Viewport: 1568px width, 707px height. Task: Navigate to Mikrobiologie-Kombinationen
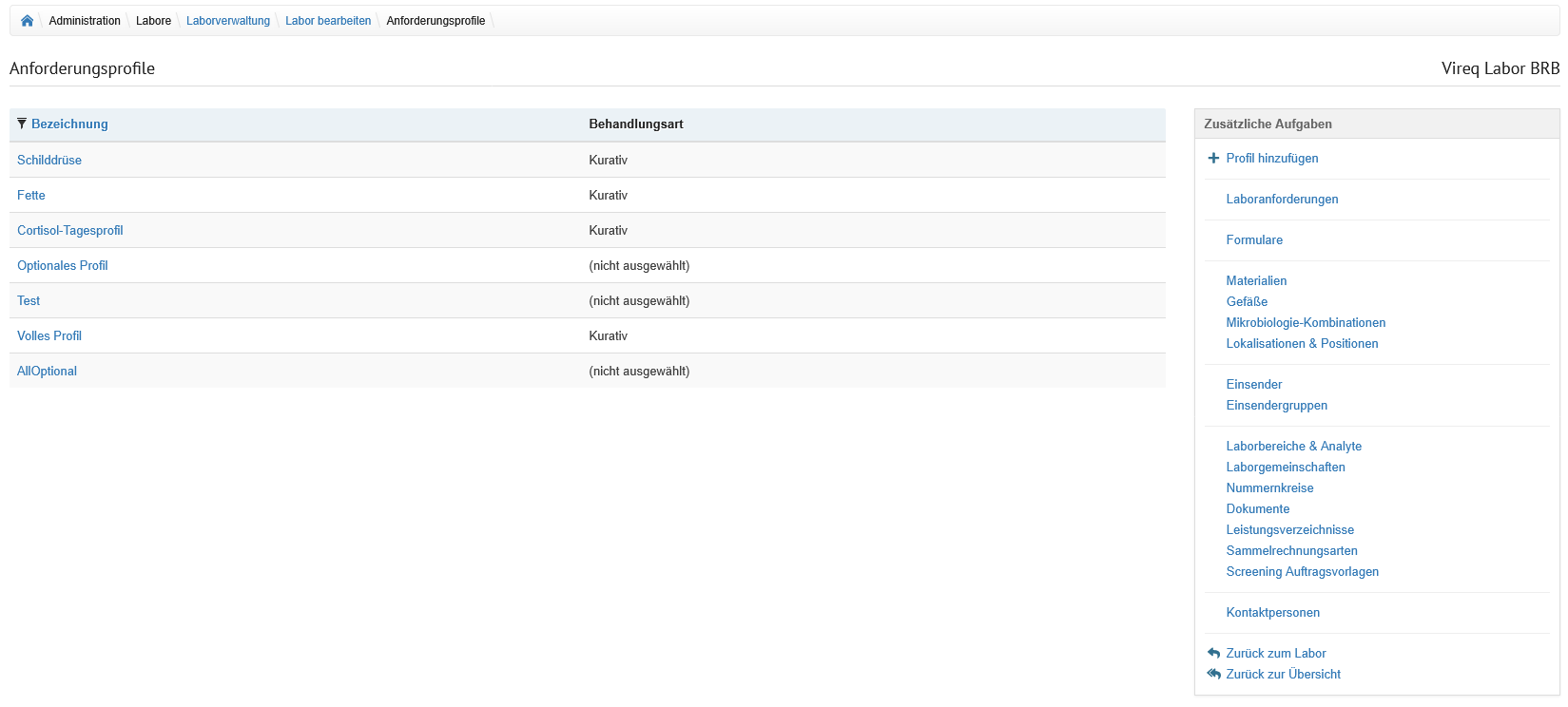pyautogui.click(x=1306, y=323)
